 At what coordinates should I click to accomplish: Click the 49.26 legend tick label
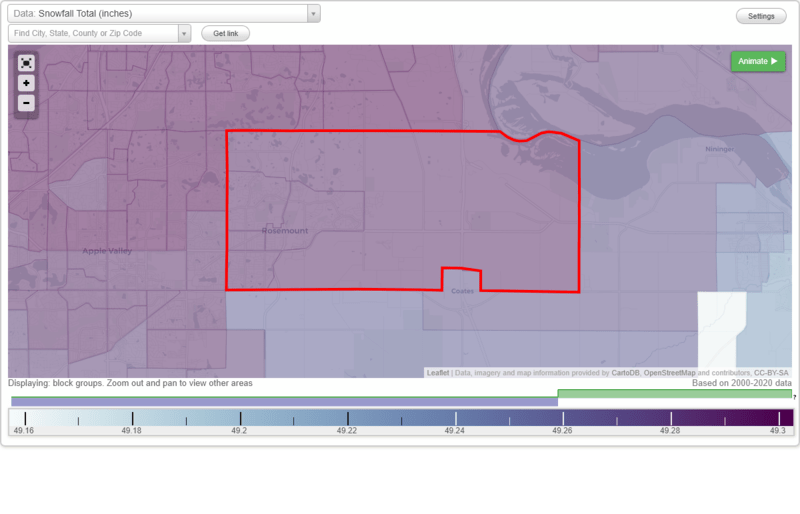point(562,431)
